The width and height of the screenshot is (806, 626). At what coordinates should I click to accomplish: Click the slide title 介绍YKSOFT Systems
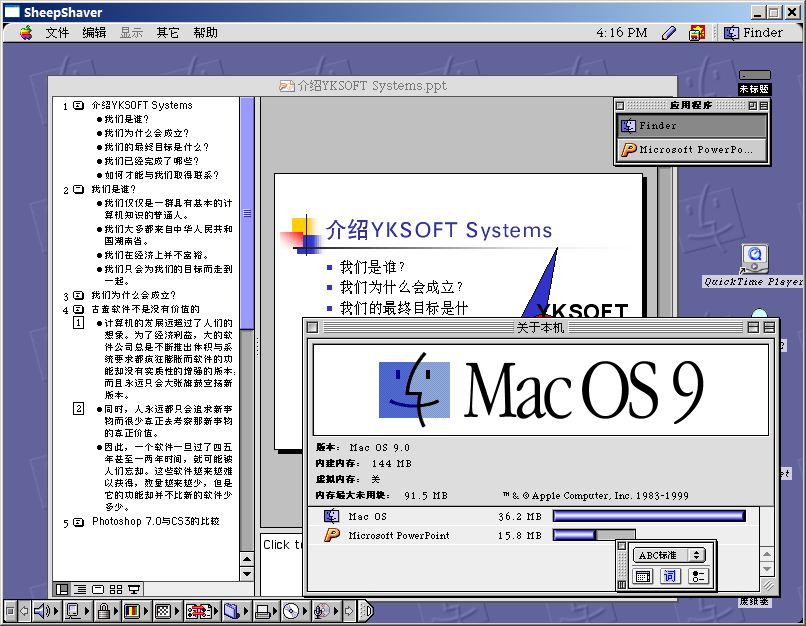pos(439,230)
